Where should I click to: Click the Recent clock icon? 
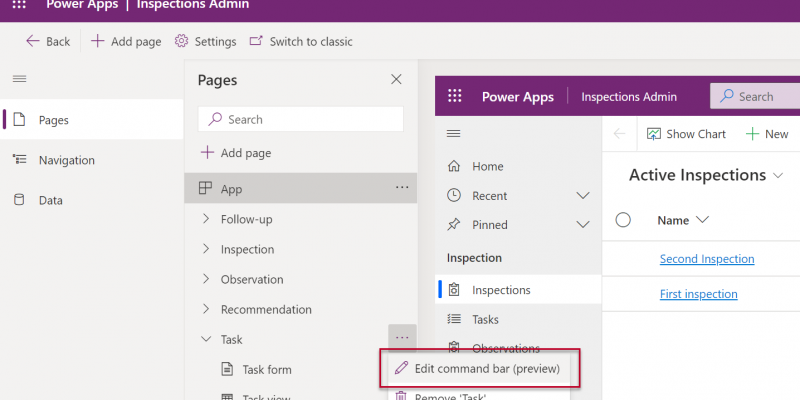point(454,195)
